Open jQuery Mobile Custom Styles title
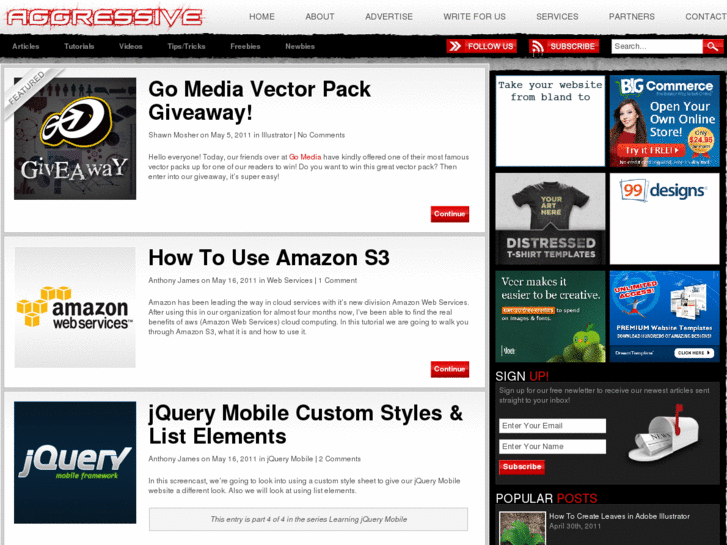The image size is (727, 545). (306, 424)
